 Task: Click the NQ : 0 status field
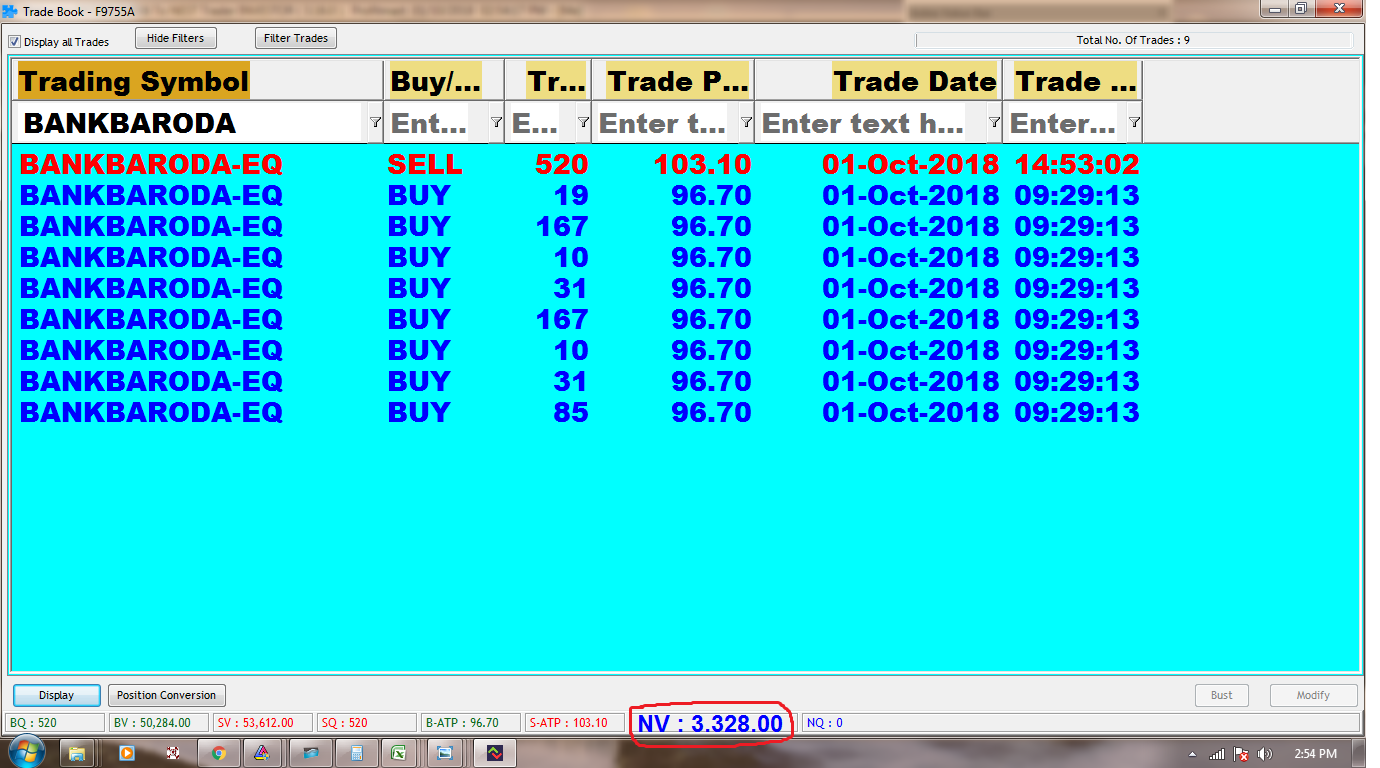[x=1080, y=722]
